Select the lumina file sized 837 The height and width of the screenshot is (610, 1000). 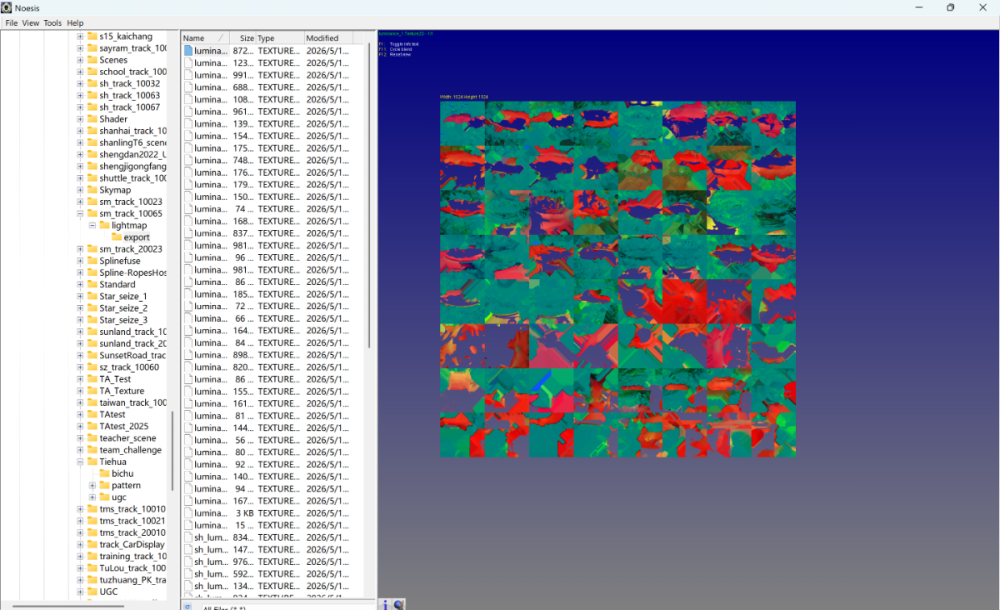274,233
